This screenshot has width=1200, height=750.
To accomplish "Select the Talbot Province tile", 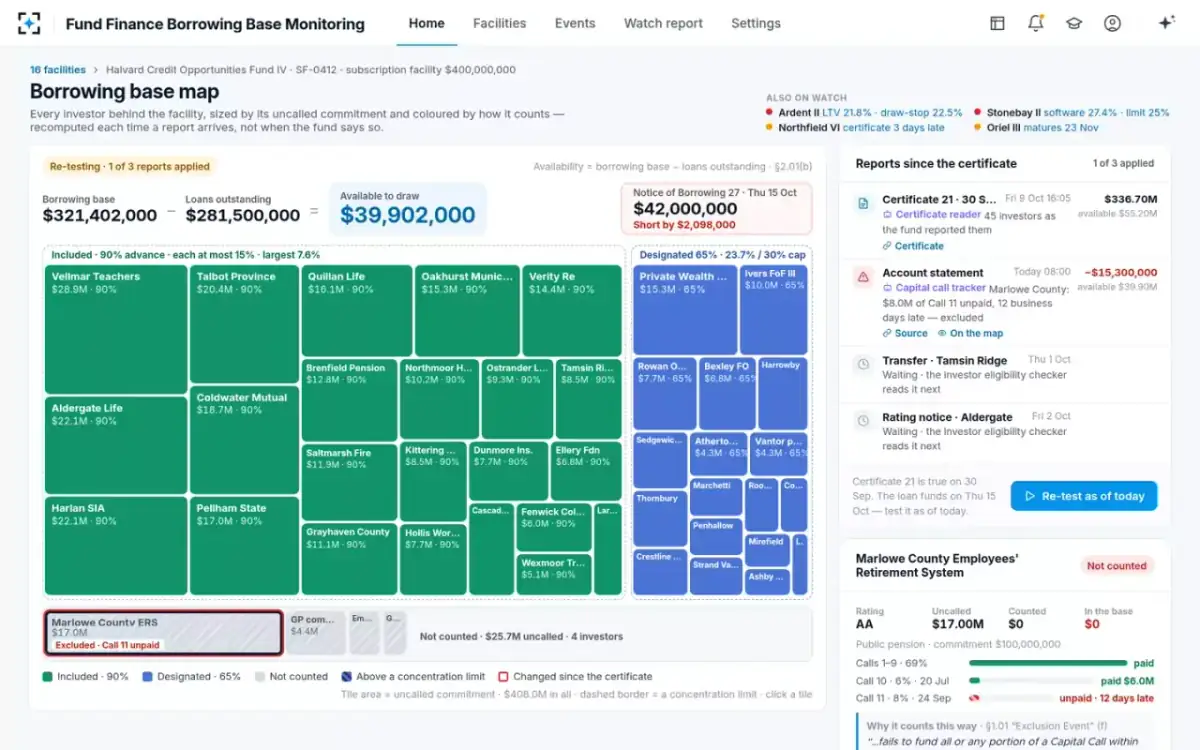I will tap(244, 324).
